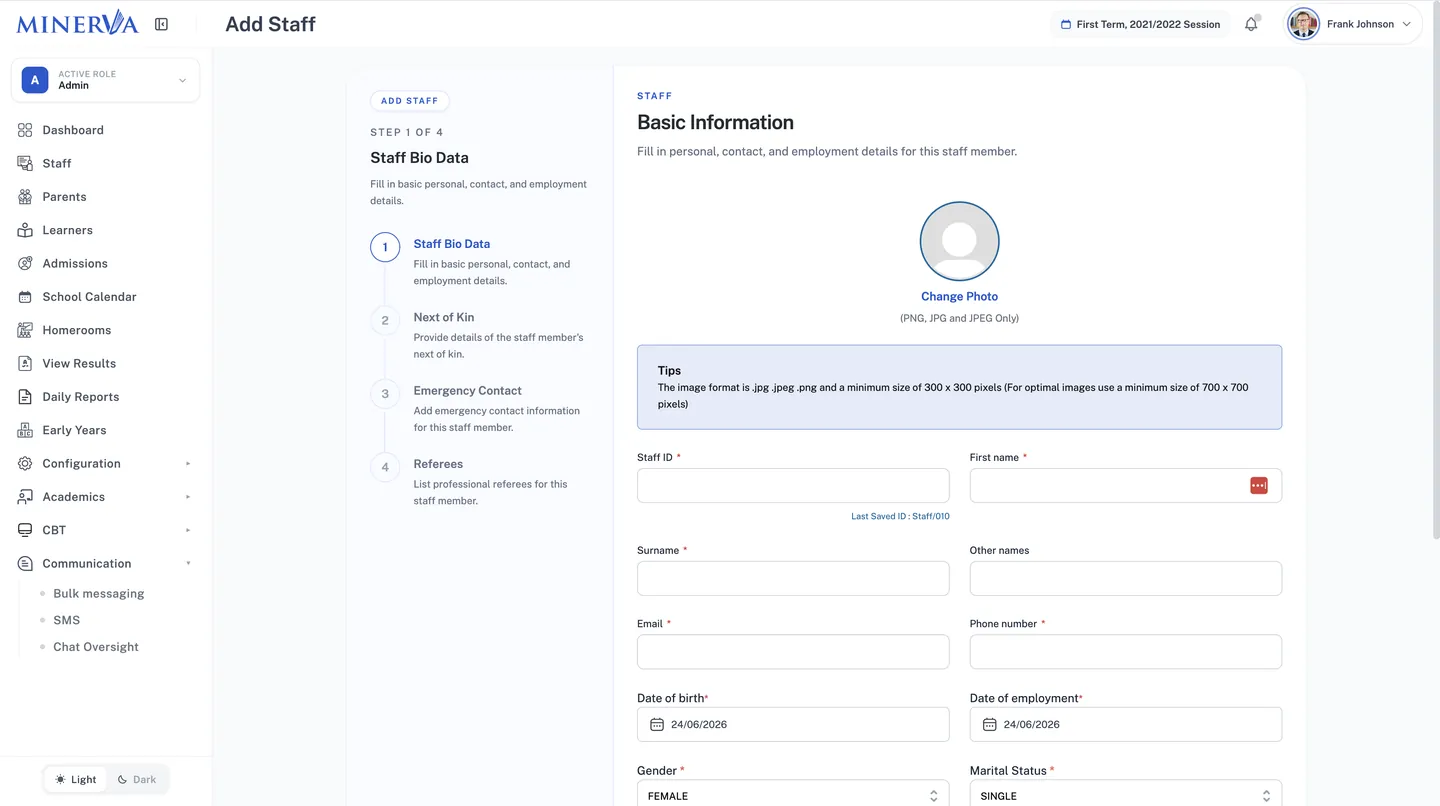
Task: Click the Change Photo link
Action: 959,296
